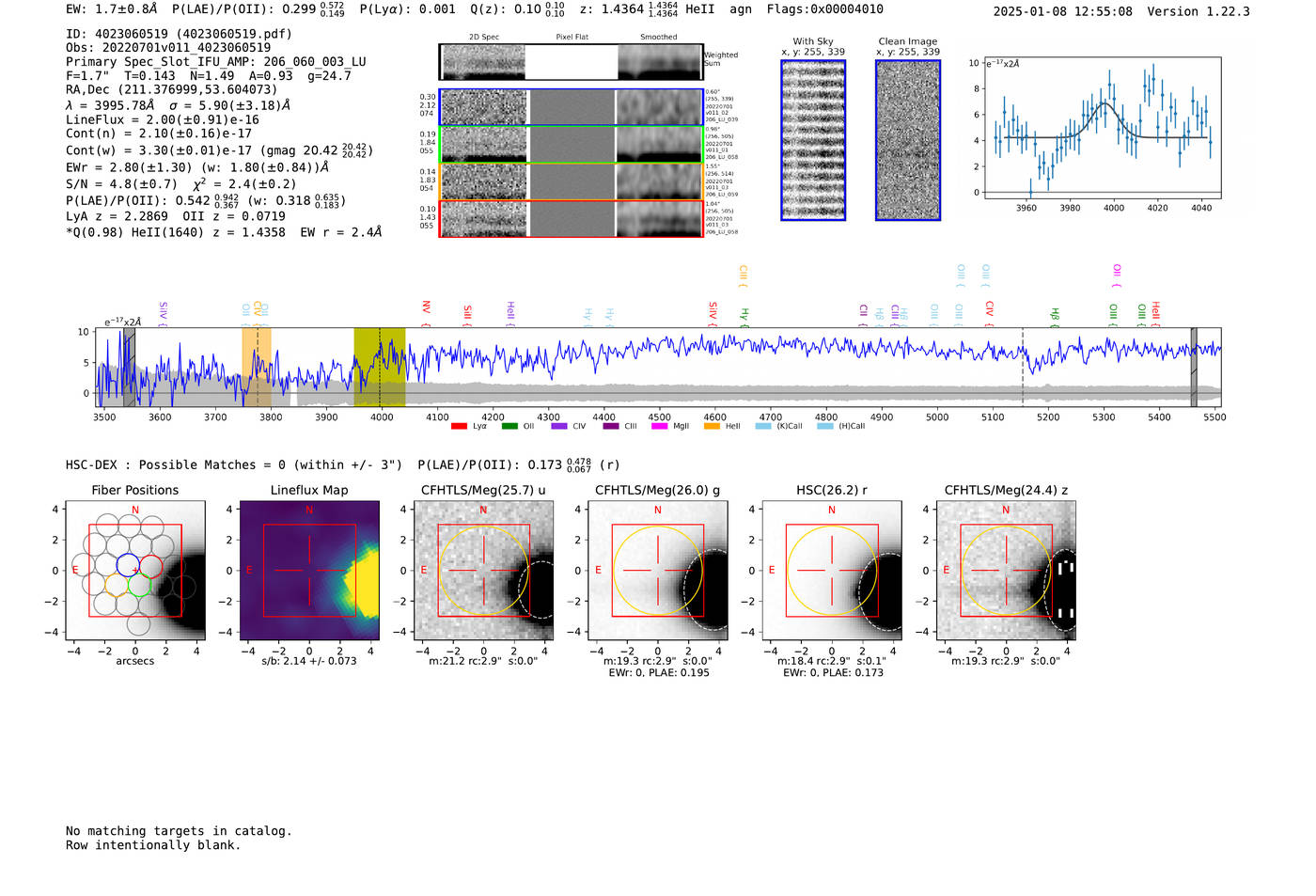Click the Cont(n) = 2.10(±0.16)e-17 text
1316x896 pixels.
point(159,134)
